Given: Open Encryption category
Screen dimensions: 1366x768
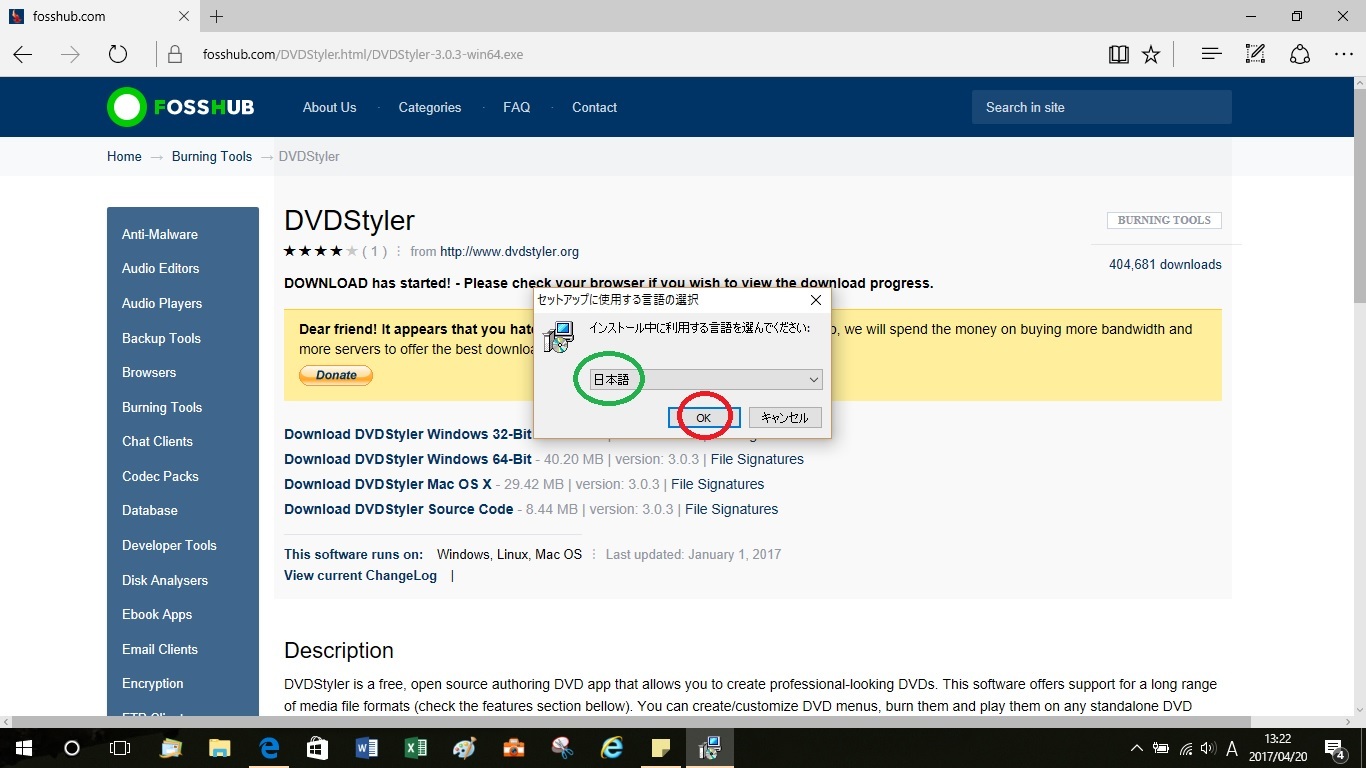Looking at the screenshot, I should (153, 683).
